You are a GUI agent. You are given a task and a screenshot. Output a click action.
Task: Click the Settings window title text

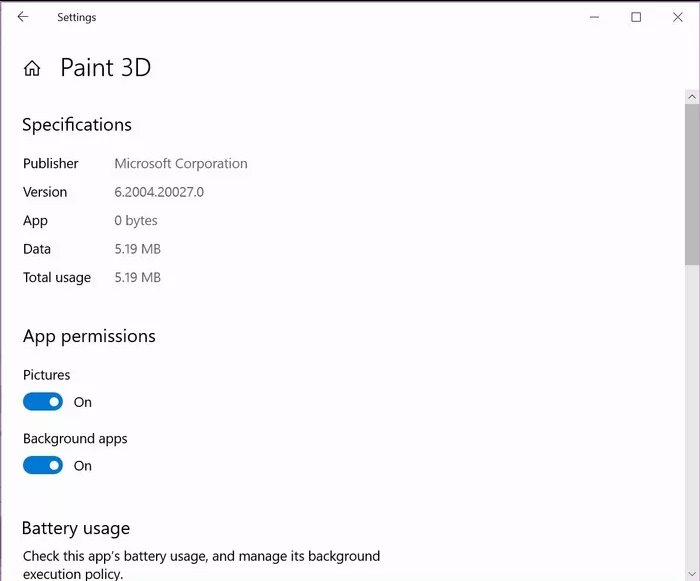[76, 17]
